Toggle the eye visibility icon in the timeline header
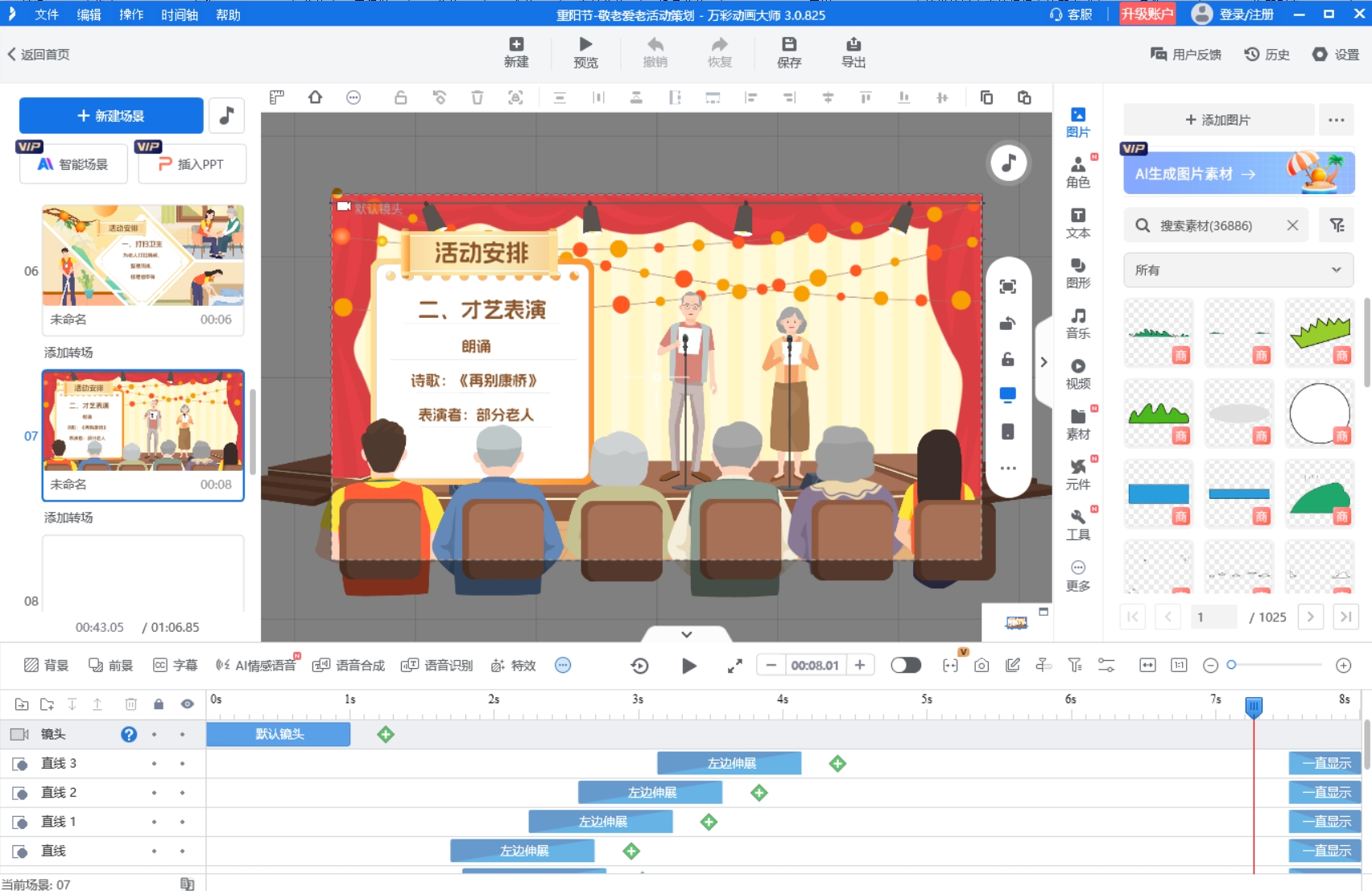 click(187, 704)
